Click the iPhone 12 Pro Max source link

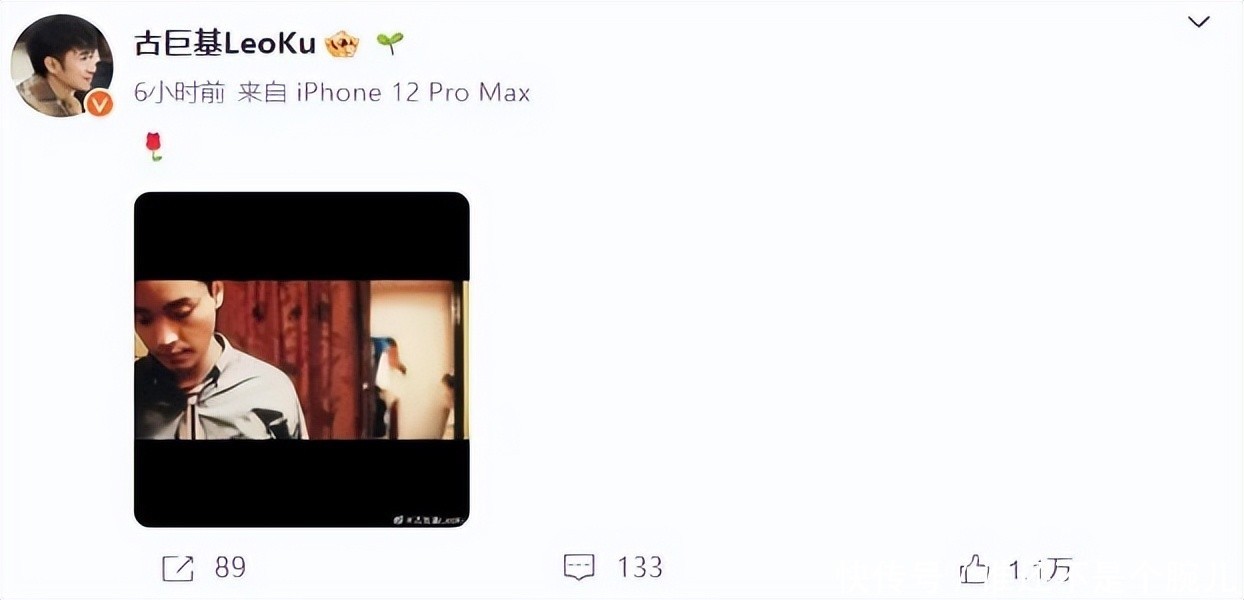(x=414, y=93)
